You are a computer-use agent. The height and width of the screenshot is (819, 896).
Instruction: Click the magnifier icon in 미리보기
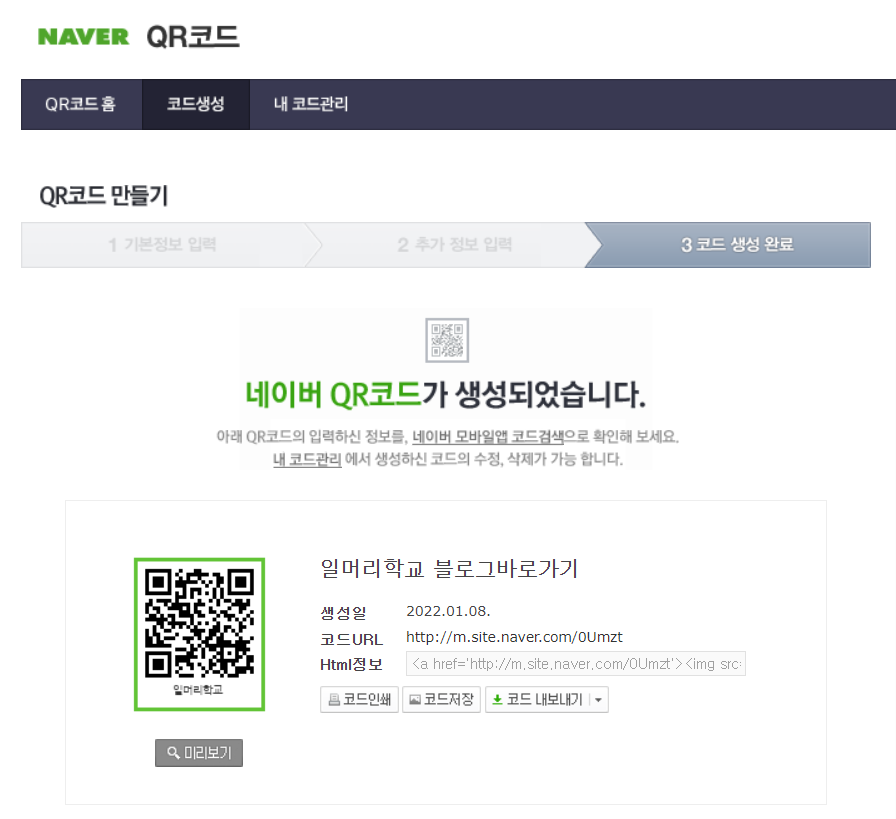pos(173,753)
